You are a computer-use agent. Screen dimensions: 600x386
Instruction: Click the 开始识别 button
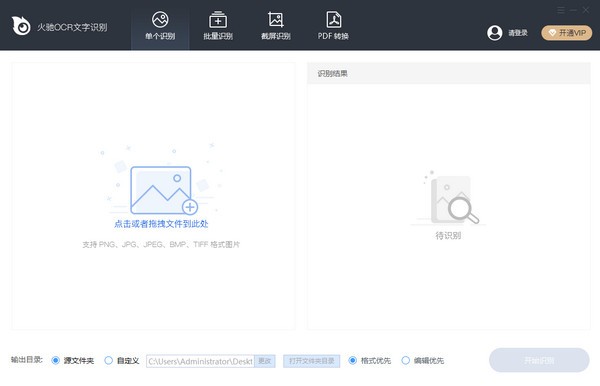pyautogui.click(x=539, y=360)
